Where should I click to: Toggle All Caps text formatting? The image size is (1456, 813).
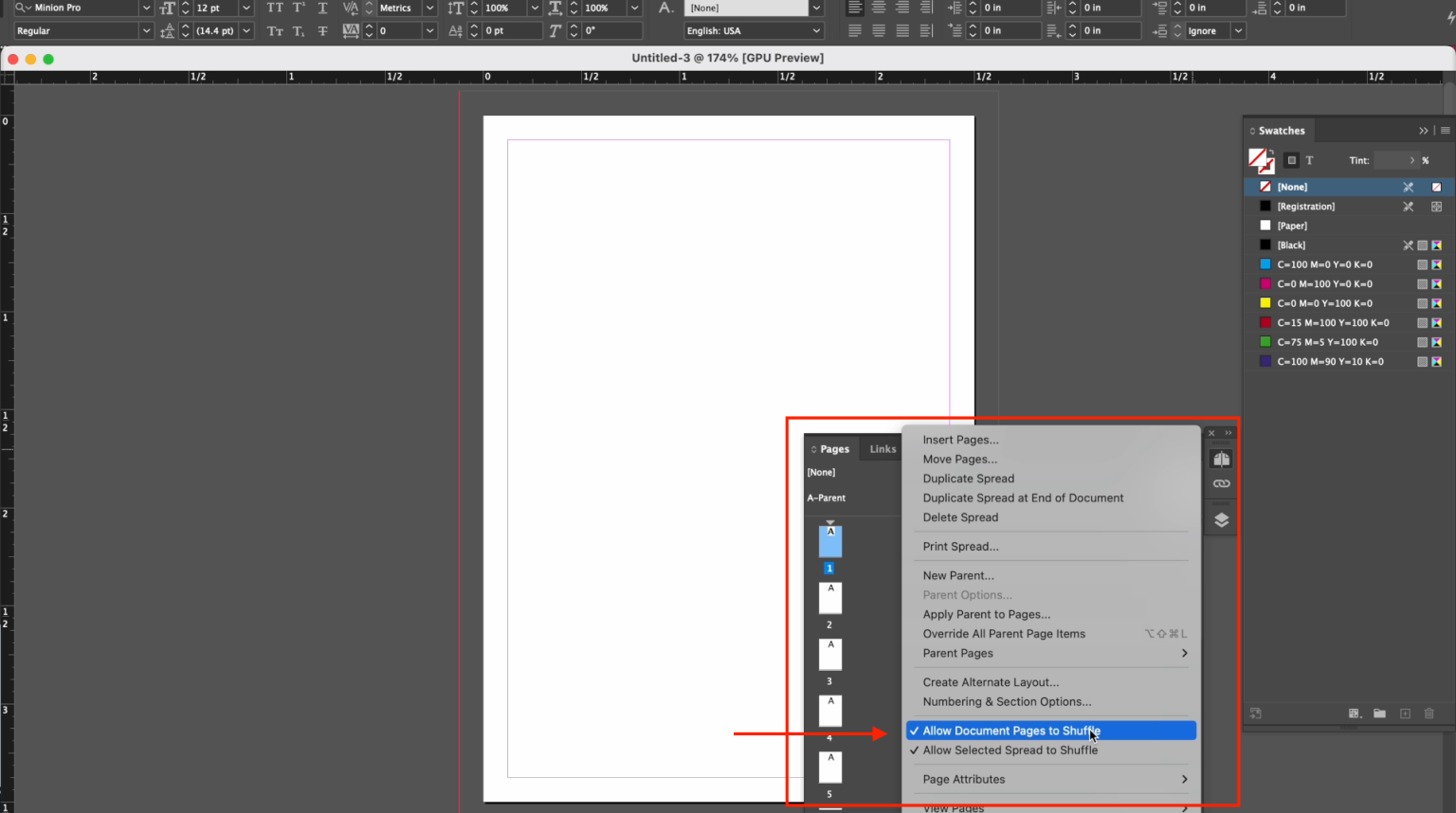(274, 8)
